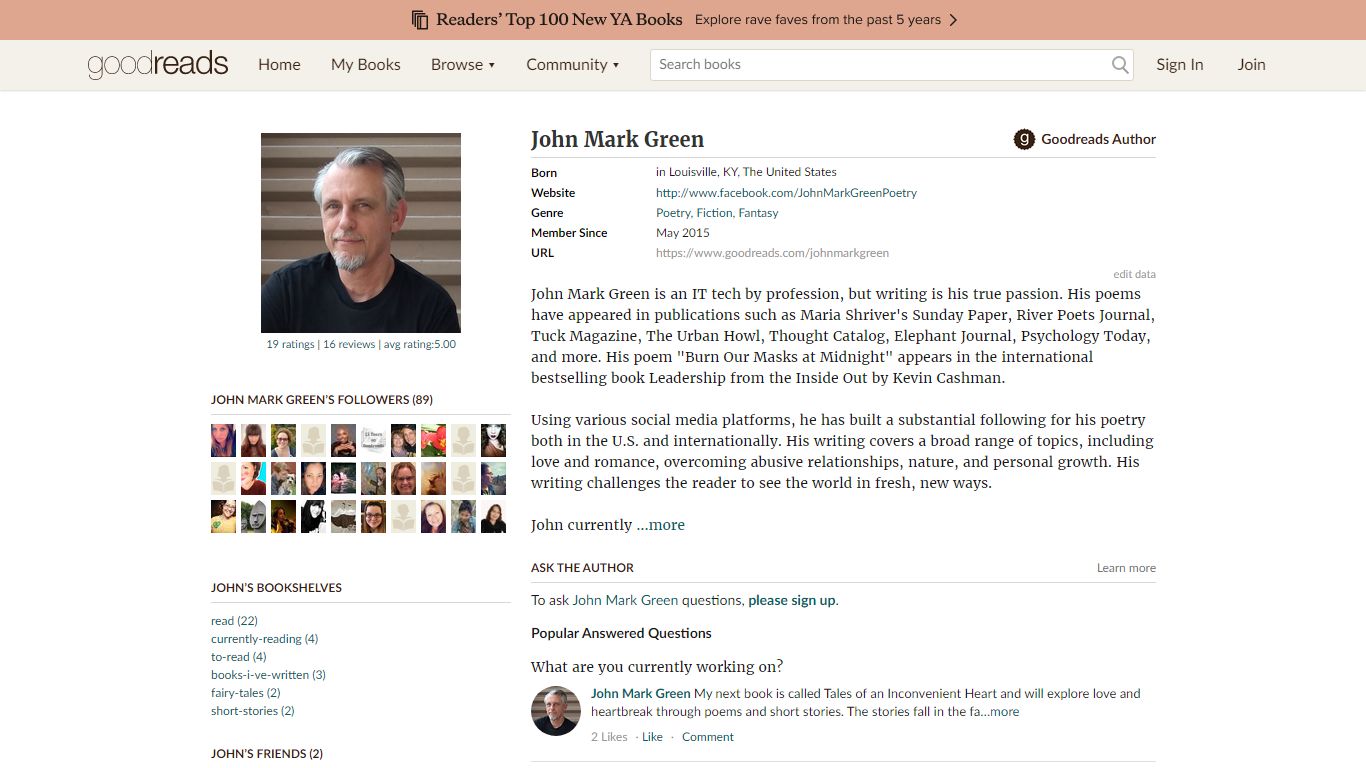Open the 'currently-reading (4)' bookshelf
The height and width of the screenshot is (768, 1366).
pos(264,639)
